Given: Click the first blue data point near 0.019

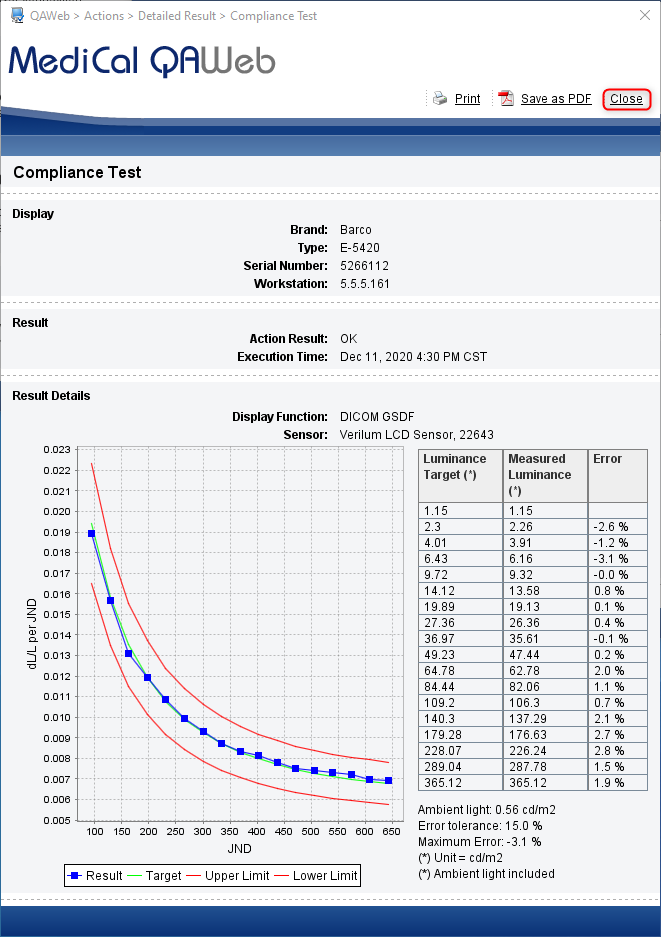Looking at the screenshot, I should coord(91,534).
